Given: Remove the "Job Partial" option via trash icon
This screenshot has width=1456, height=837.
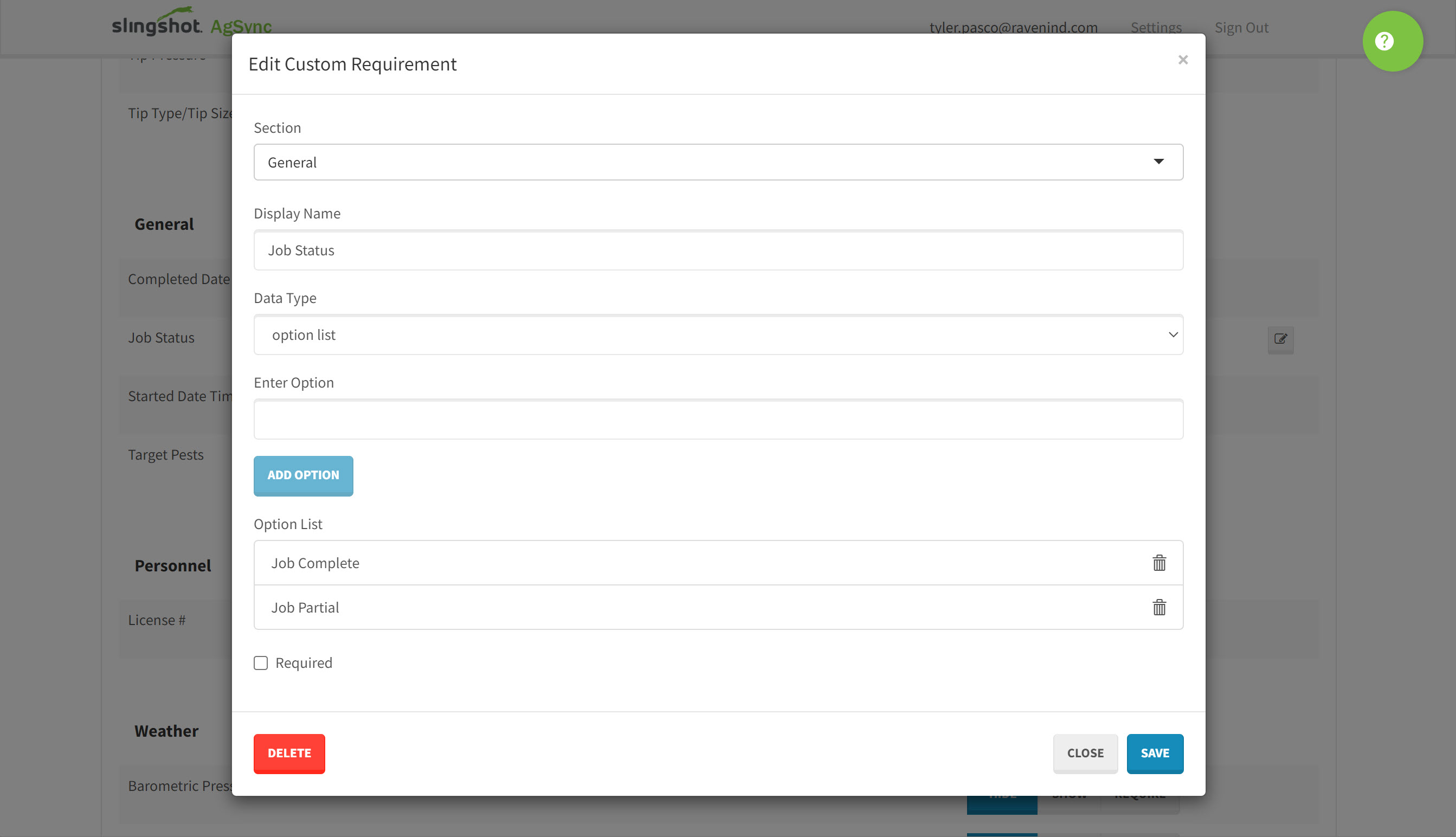Looking at the screenshot, I should coord(1159,607).
